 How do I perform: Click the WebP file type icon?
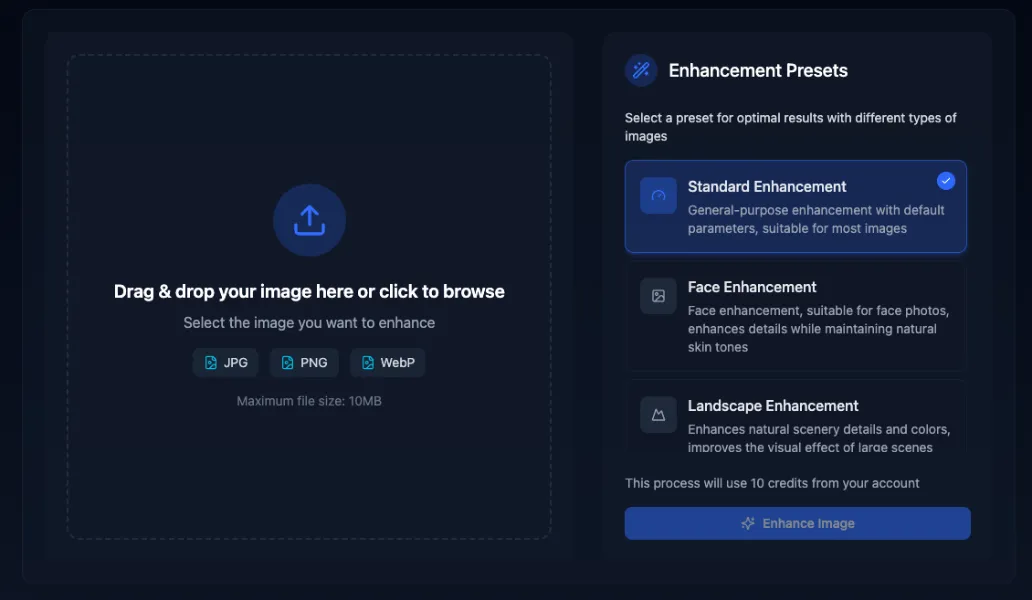pos(368,363)
